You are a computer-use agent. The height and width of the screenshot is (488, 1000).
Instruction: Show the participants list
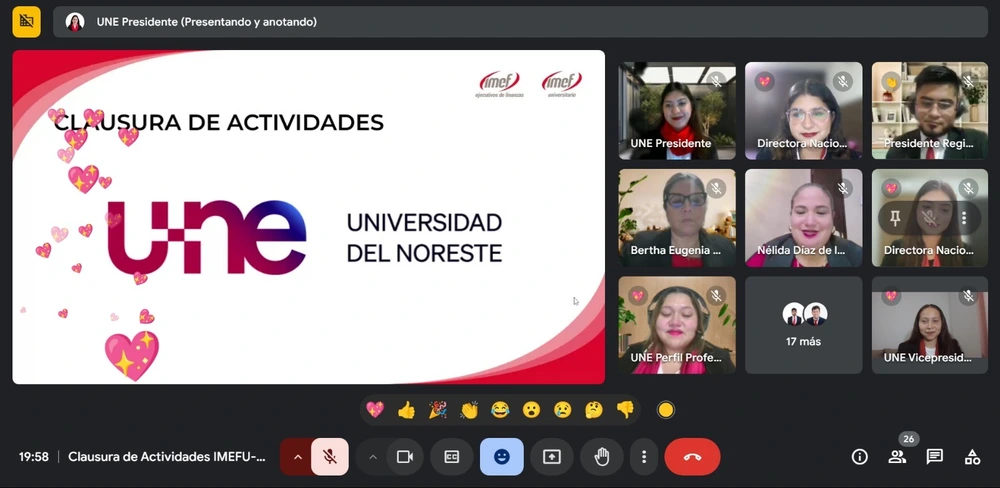point(897,457)
